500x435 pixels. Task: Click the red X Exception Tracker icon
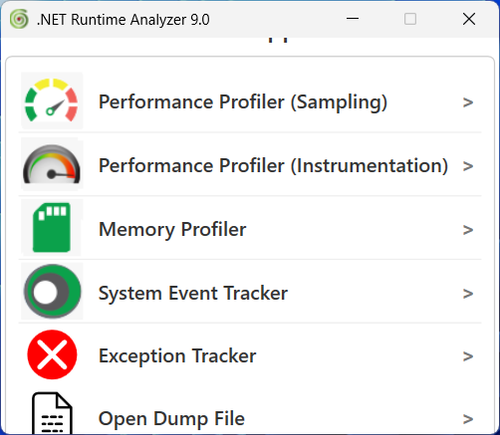tap(52, 355)
